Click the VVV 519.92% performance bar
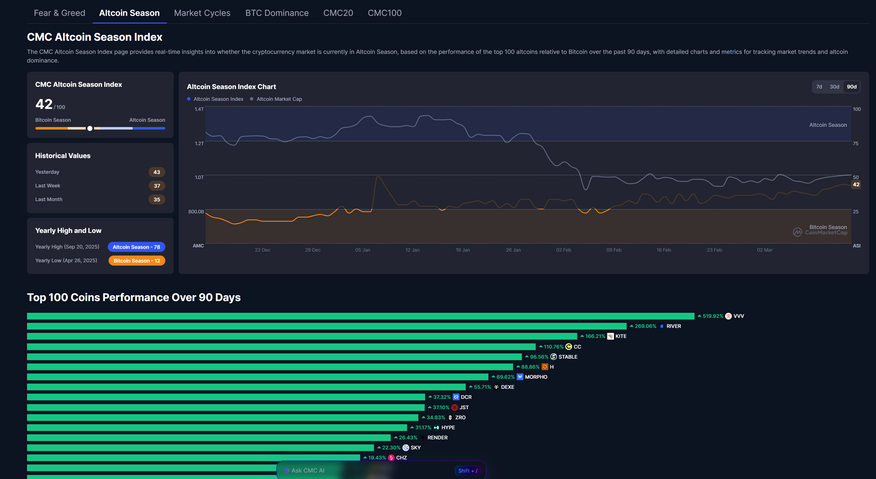 click(360, 316)
